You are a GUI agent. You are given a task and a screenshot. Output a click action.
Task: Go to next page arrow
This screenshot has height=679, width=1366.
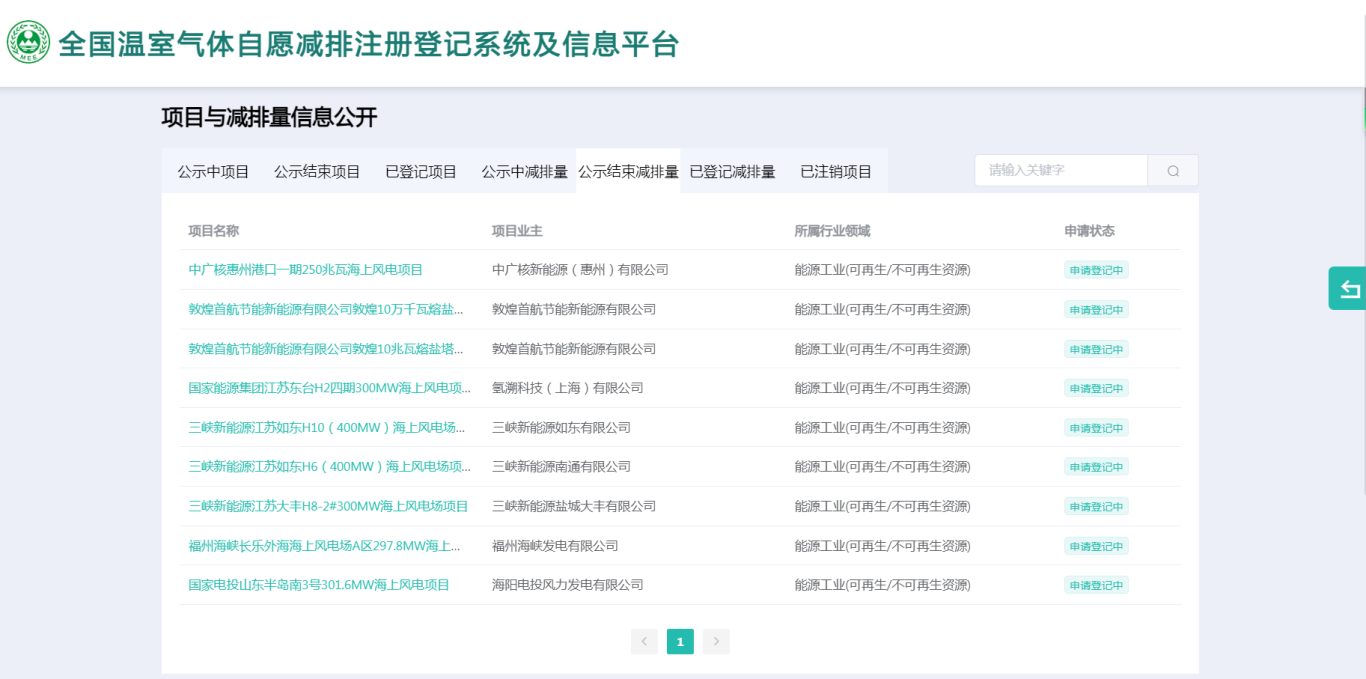pyautogui.click(x=716, y=642)
